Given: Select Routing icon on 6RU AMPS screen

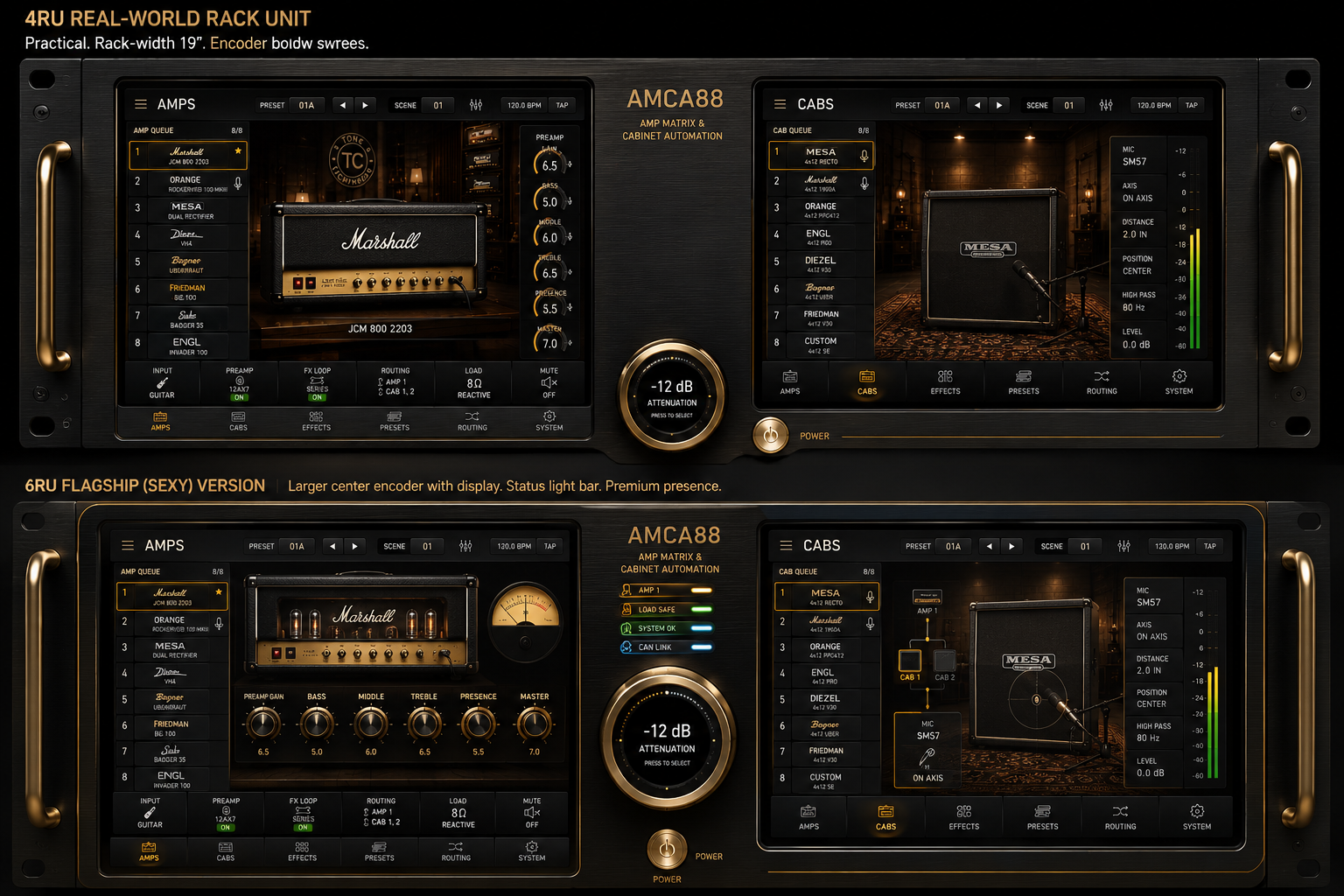Looking at the screenshot, I should pyautogui.click(x=456, y=847).
